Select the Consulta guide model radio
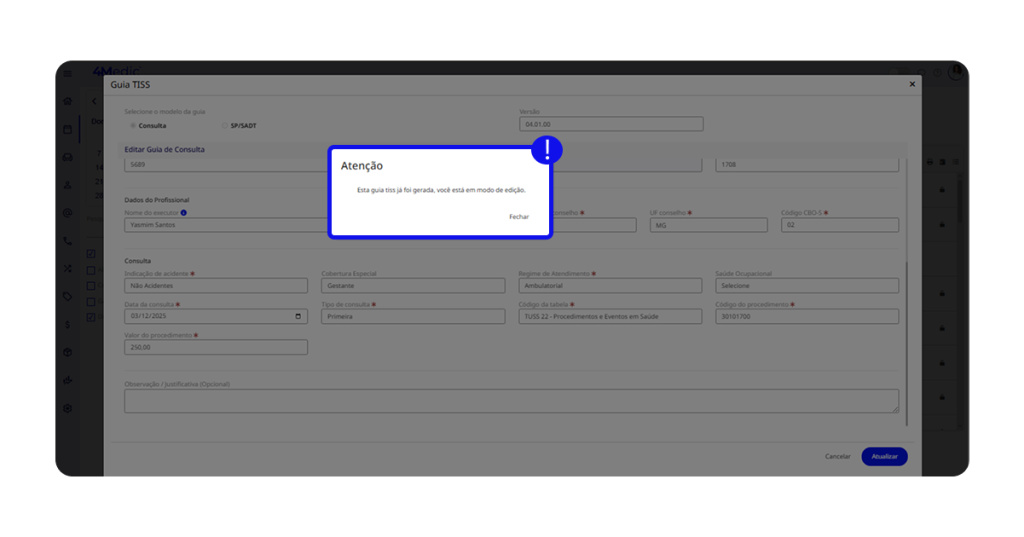 pyautogui.click(x=134, y=126)
